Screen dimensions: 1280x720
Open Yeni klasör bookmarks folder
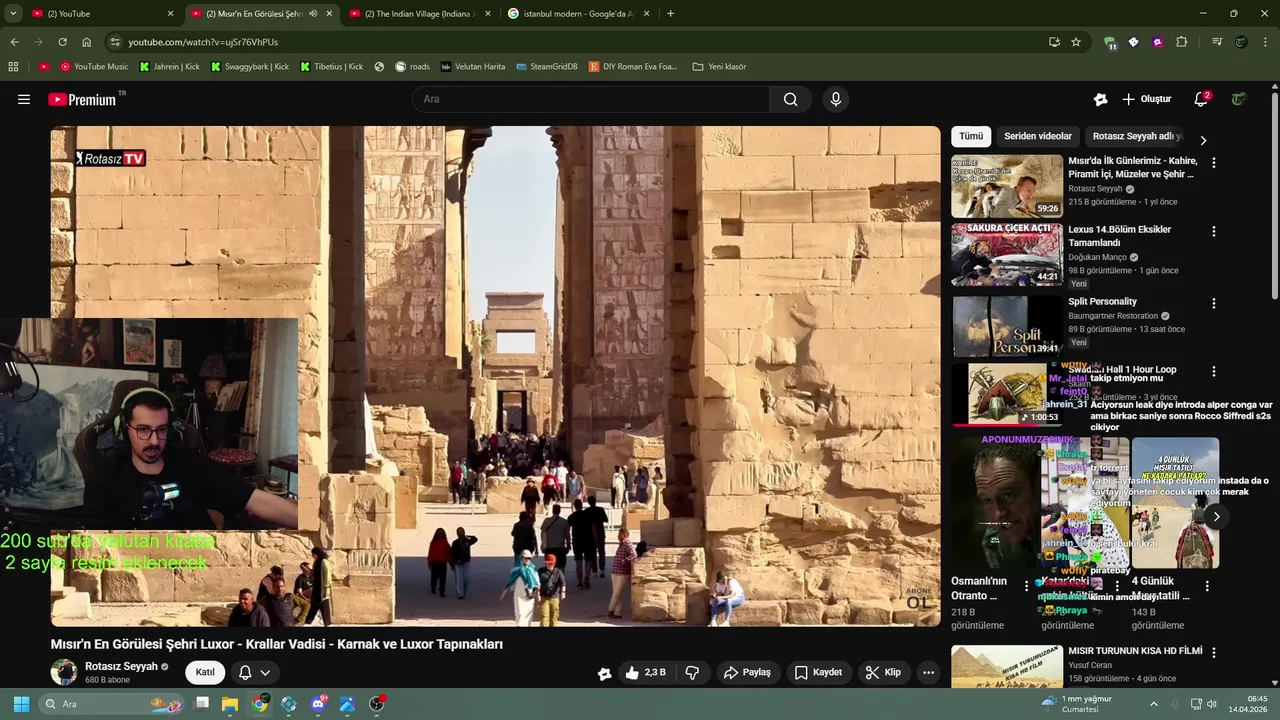click(x=720, y=67)
